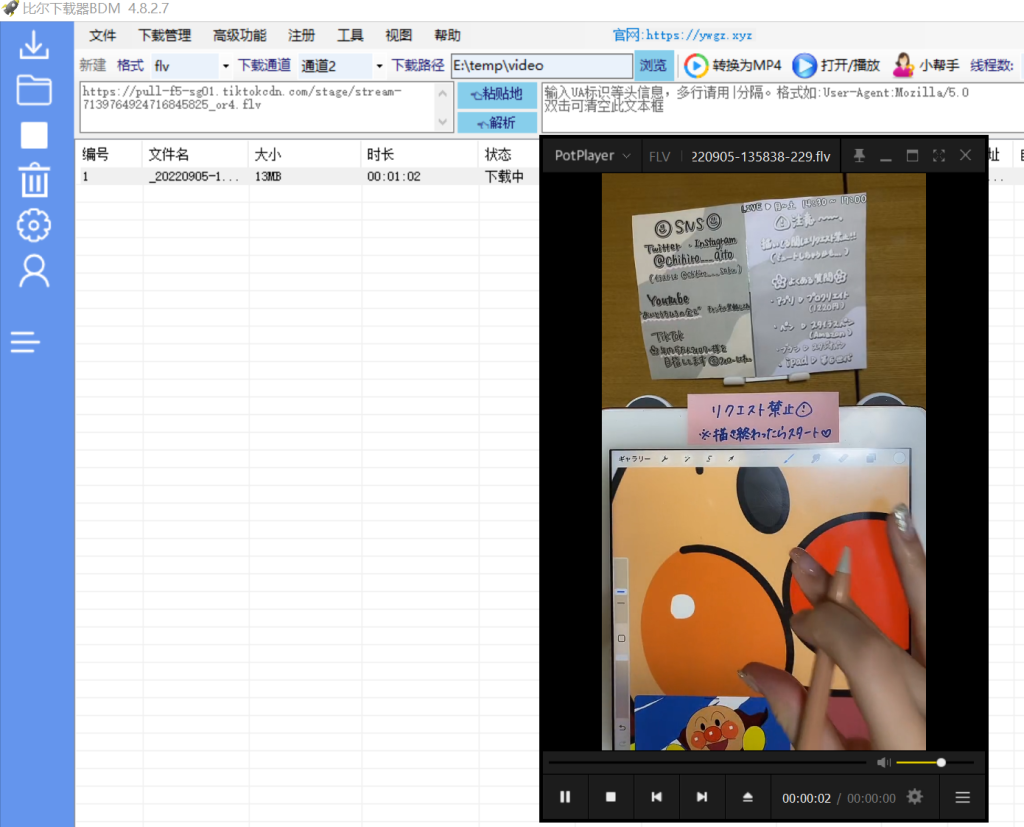Open the 文件 menu
This screenshot has width=1024, height=827.
103,35
